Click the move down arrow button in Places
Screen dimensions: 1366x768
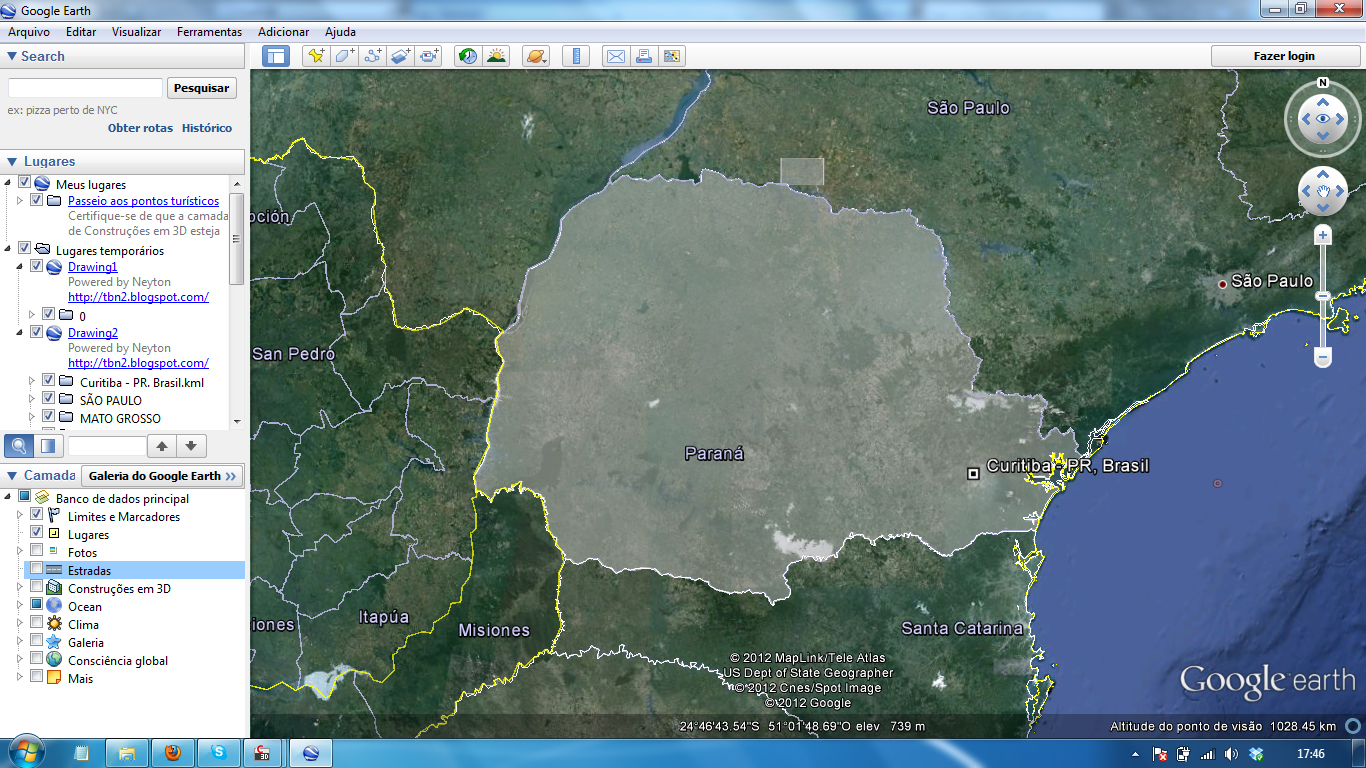point(191,446)
